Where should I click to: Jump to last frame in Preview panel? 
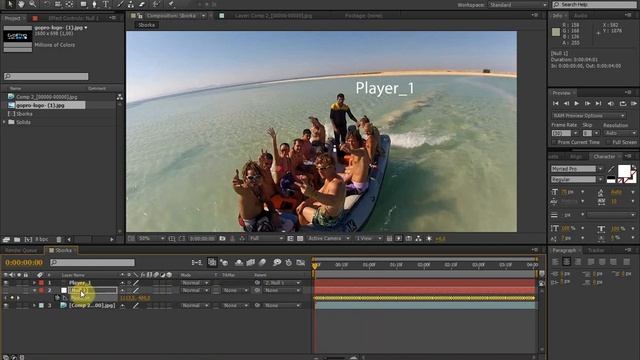pos(598,104)
